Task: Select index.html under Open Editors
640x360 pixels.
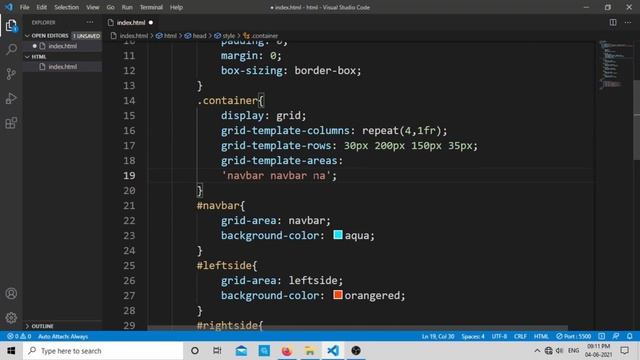Action: click(62, 46)
